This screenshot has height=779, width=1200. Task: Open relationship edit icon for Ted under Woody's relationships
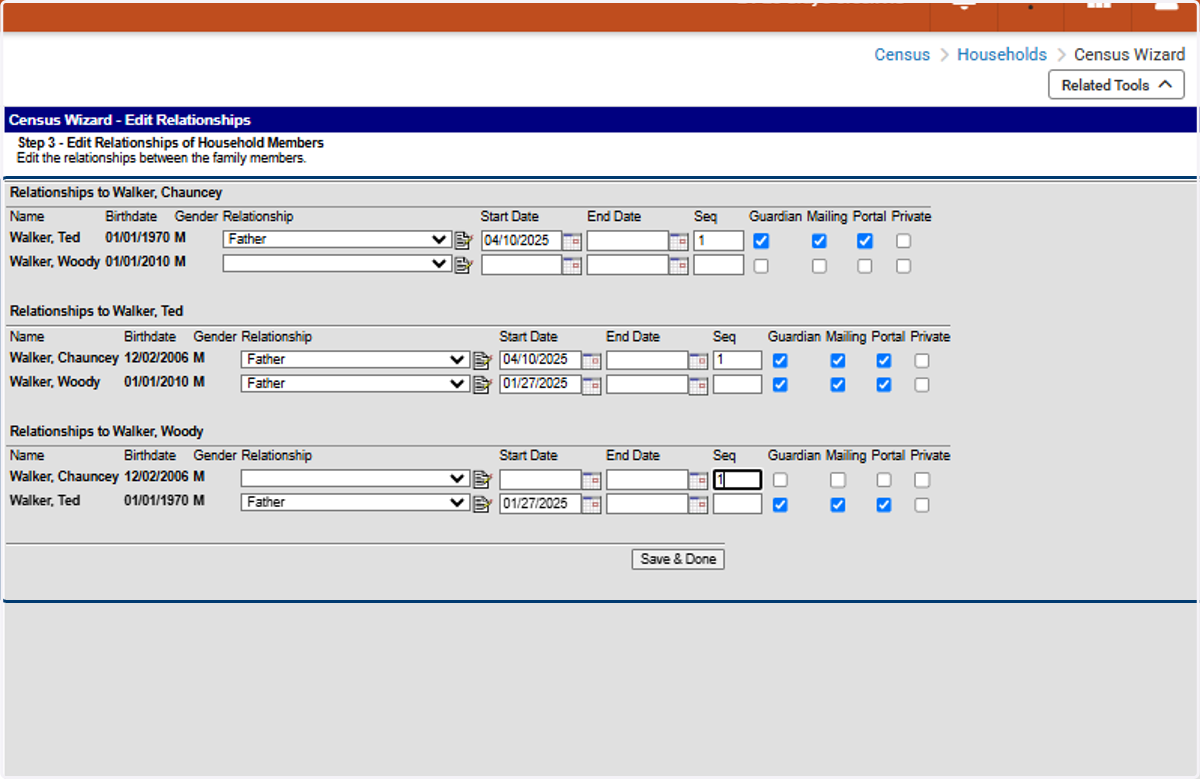pyautogui.click(x=482, y=503)
